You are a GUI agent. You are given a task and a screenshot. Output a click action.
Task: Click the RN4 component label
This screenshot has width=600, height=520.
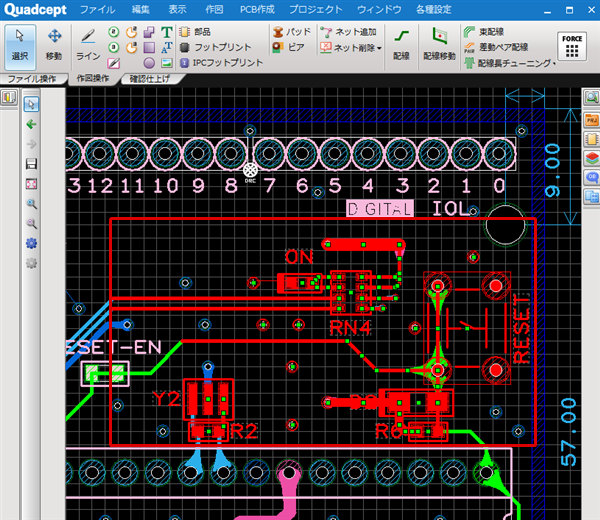(351, 328)
